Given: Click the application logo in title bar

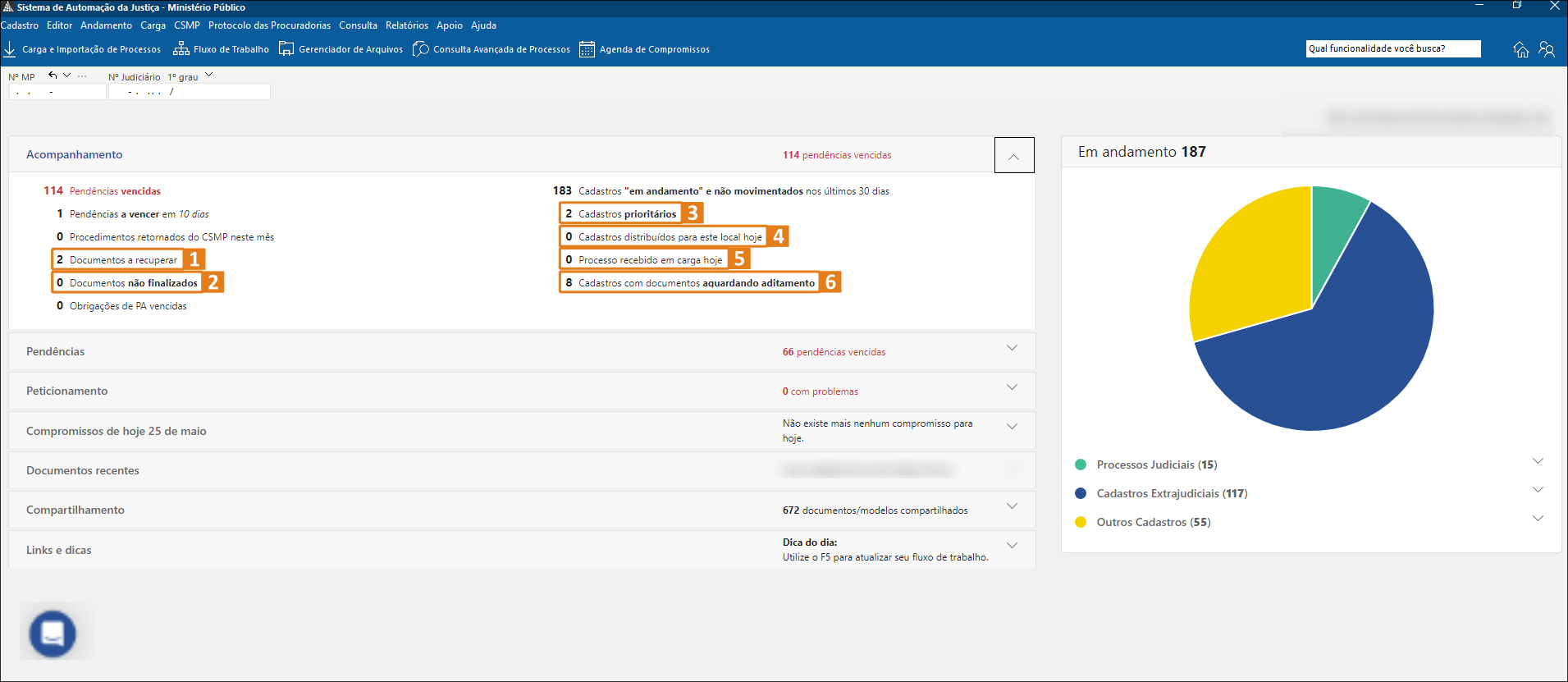Looking at the screenshot, I should click(x=8, y=7).
